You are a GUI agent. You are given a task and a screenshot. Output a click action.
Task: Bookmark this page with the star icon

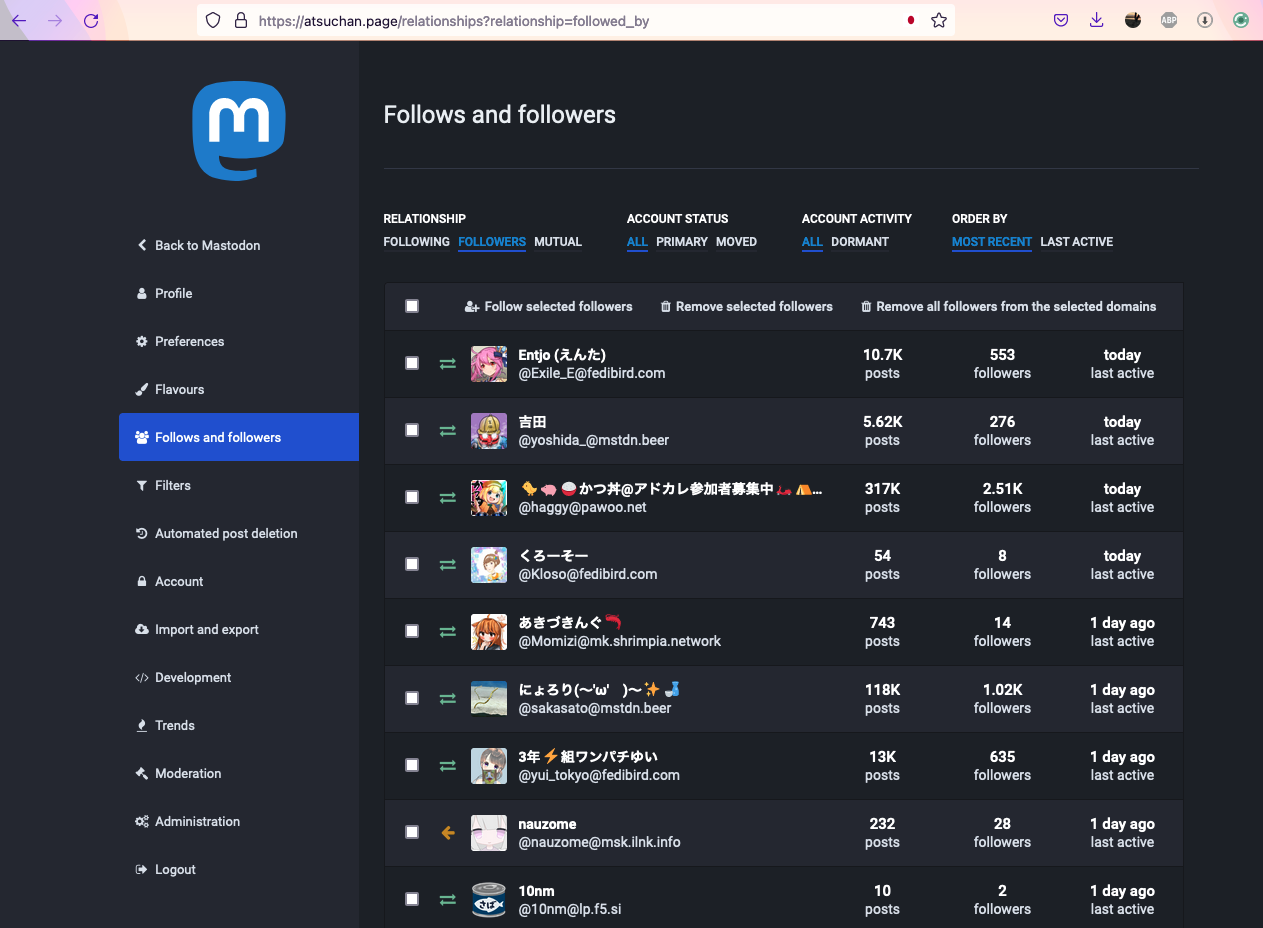coord(938,20)
